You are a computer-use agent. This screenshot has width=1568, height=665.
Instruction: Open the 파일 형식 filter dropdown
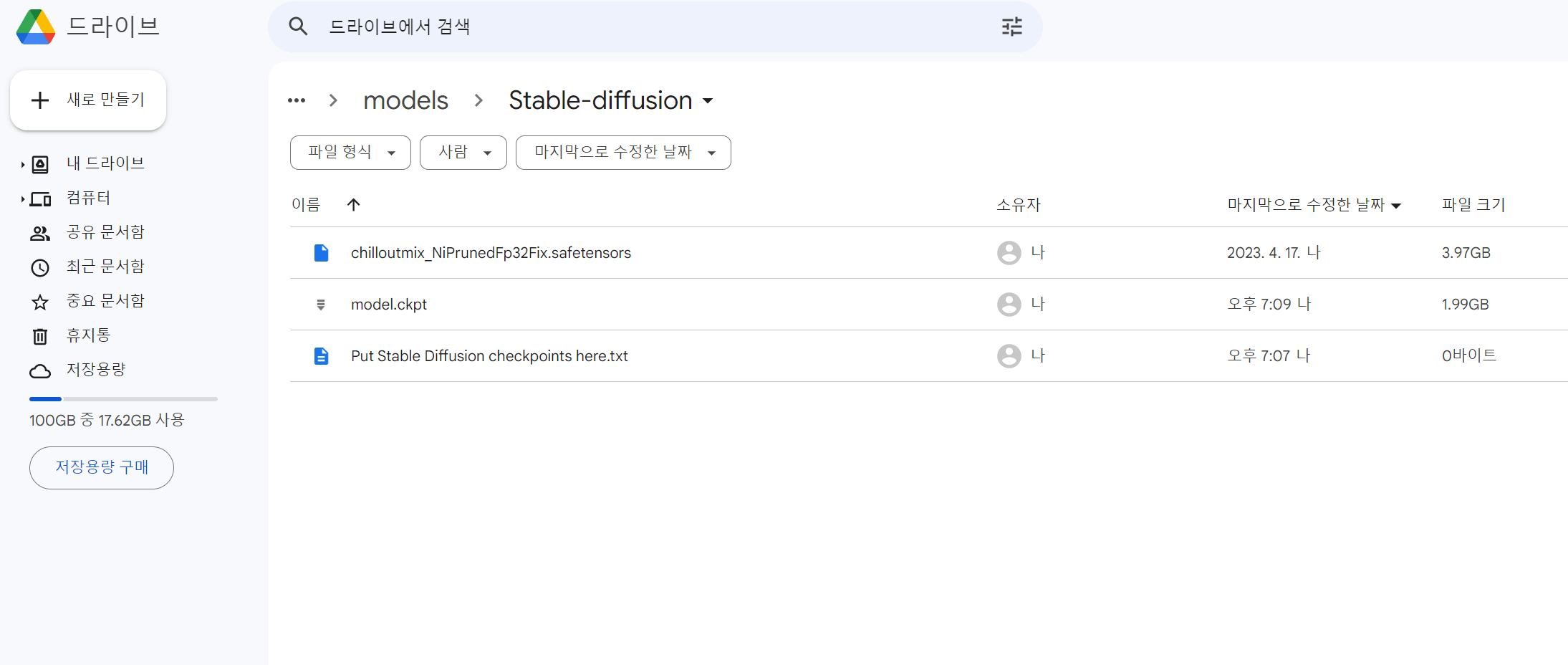pos(350,153)
